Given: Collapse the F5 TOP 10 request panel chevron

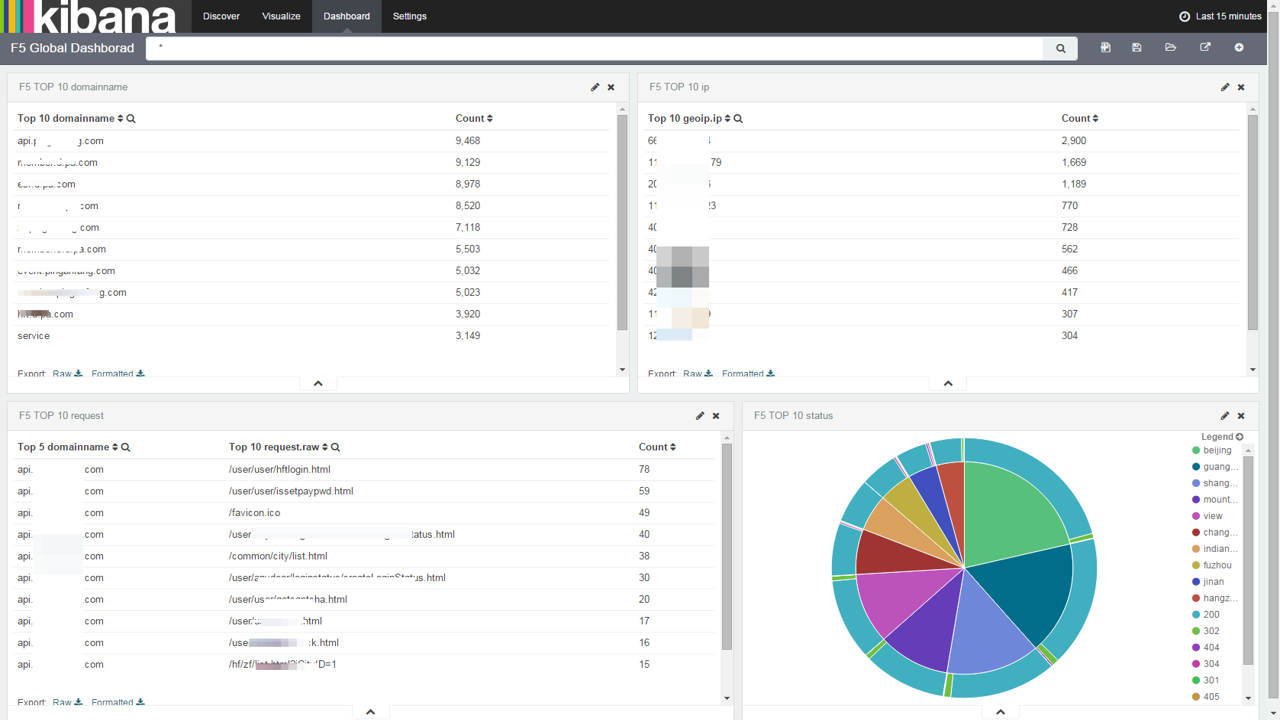Looking at the screenshot, I should [370, 712].
